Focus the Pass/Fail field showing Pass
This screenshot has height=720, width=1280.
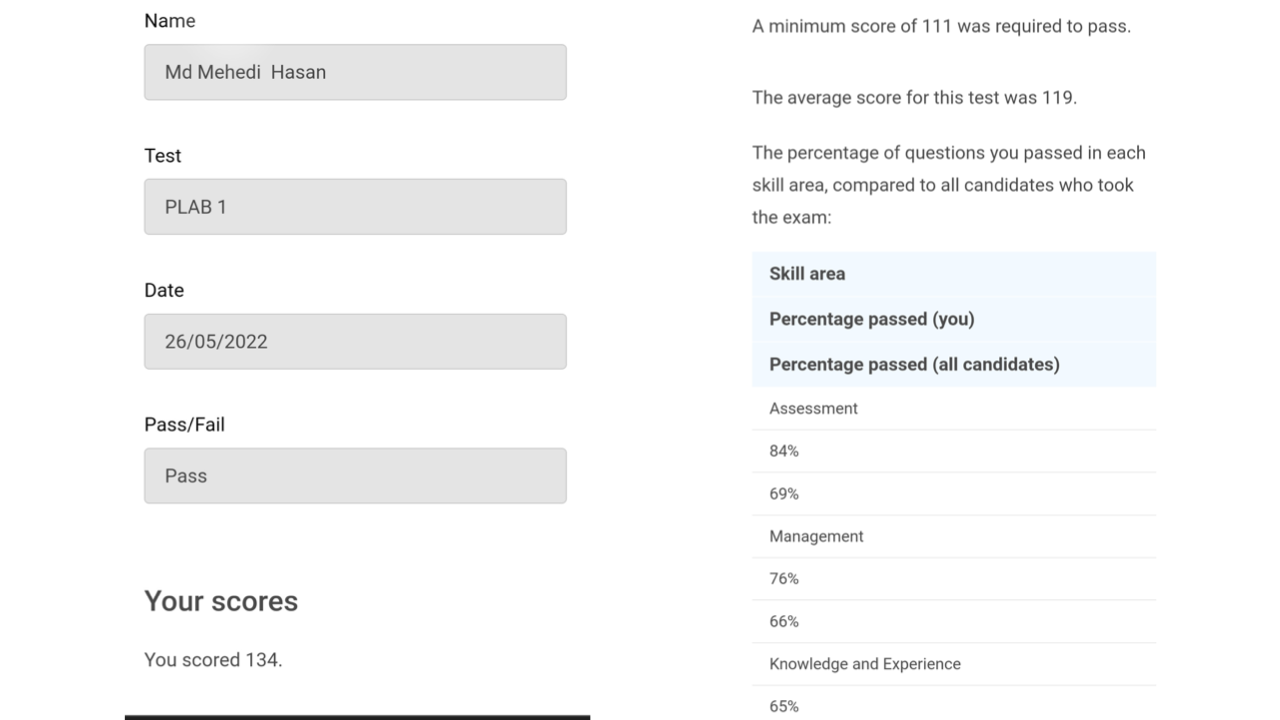(355, 476)
